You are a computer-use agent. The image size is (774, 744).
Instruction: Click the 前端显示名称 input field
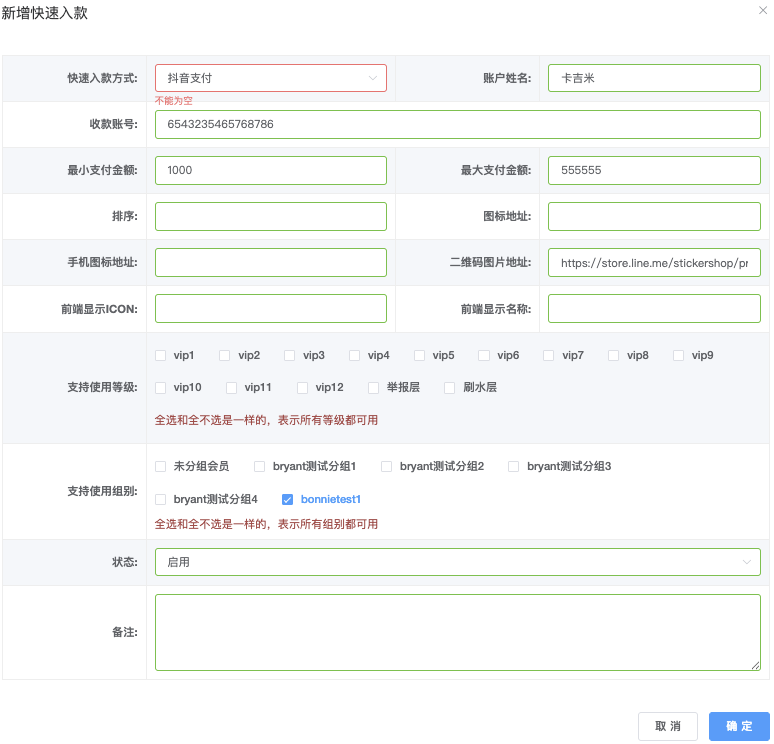pyautogui.click(x=654, y=308)
